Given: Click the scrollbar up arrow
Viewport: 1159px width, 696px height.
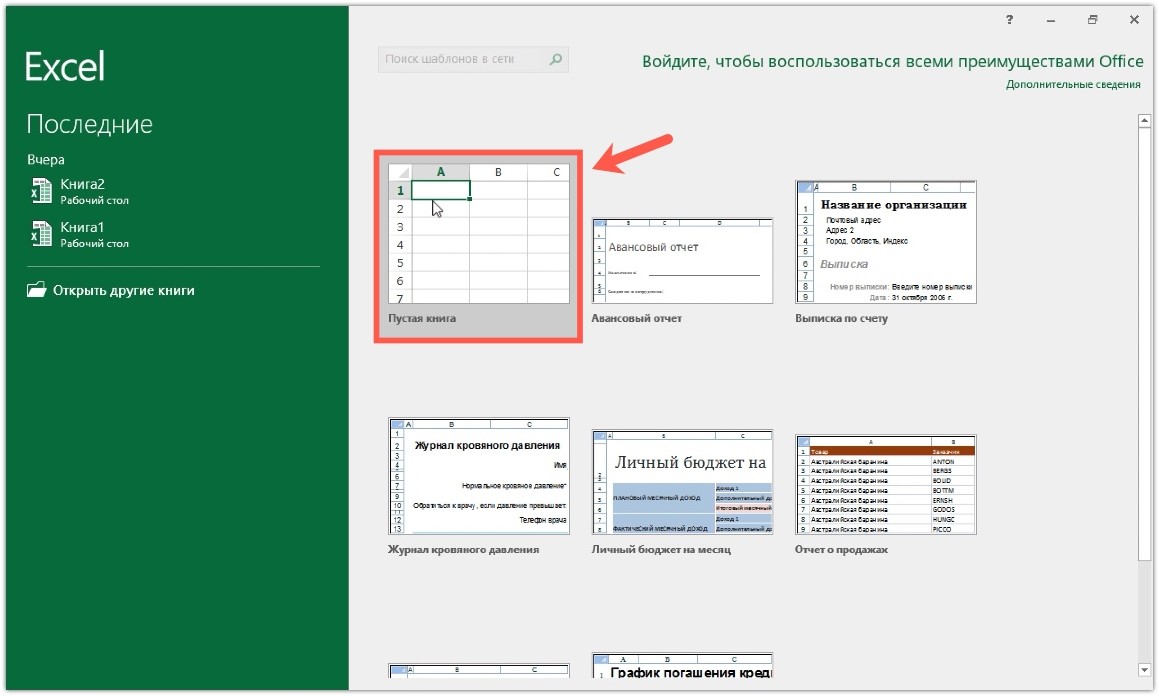Looking at the screenshot, I should [1144, 120].
